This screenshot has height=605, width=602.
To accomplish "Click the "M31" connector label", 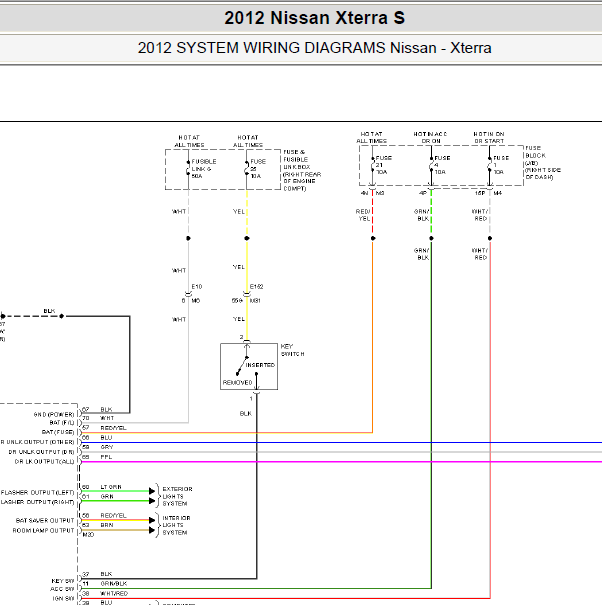I will [x=255, y=301].
